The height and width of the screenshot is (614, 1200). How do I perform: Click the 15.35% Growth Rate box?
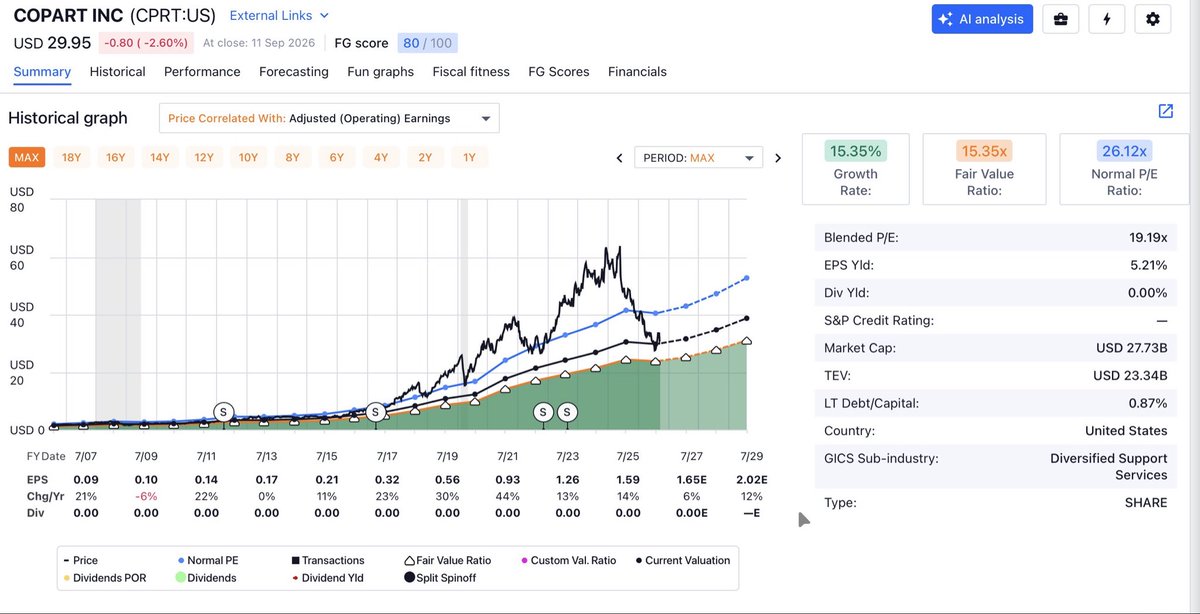tap(856, 169)
